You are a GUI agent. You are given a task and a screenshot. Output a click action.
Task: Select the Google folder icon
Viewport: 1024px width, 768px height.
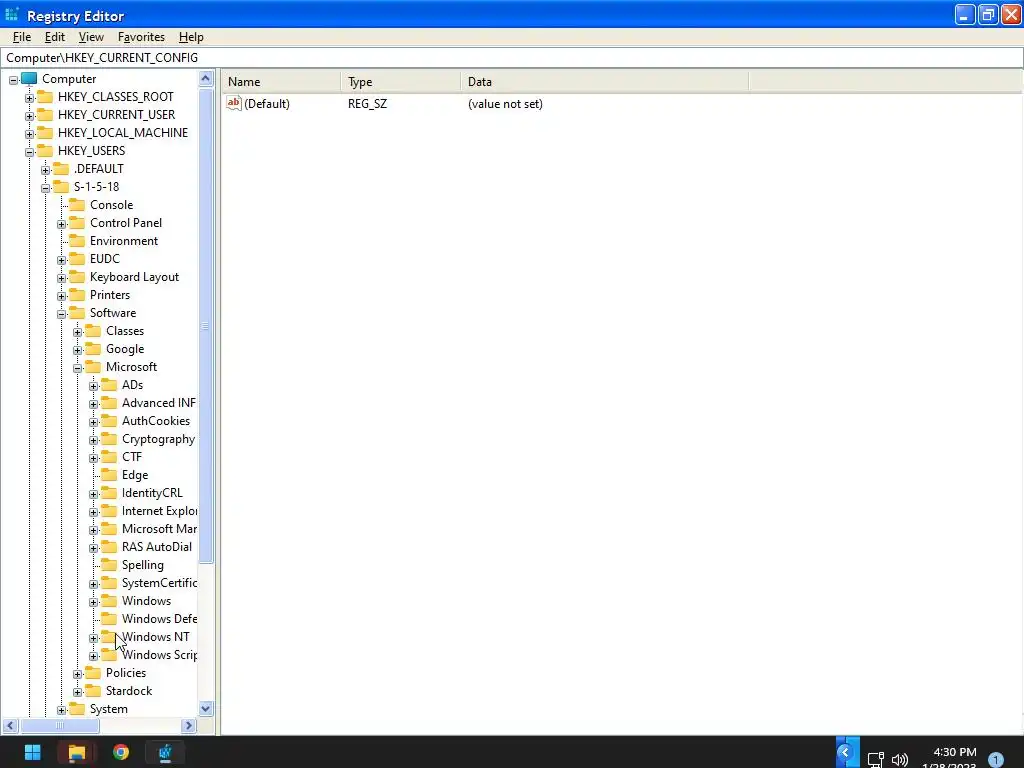[x=93, y=349]
